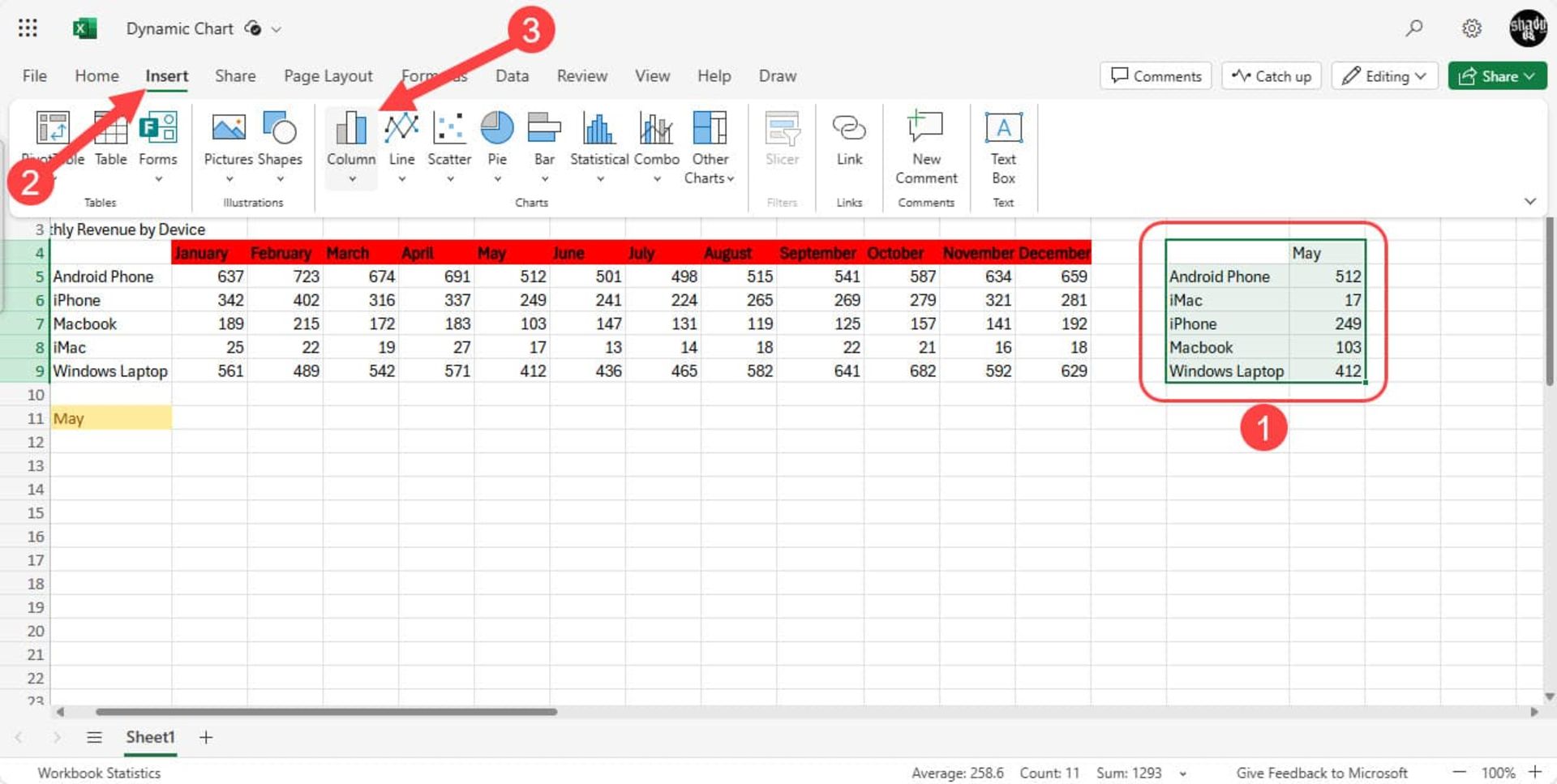Zoom in with the plus button
This screenshot has width=1557, height=784.
coord(1534,772)
